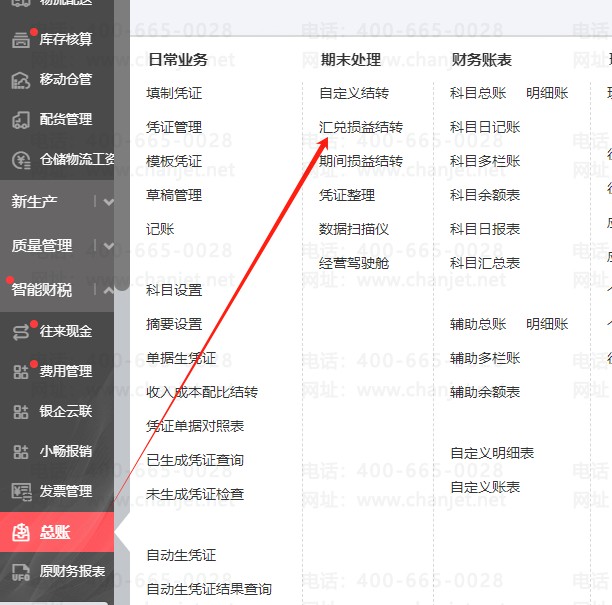Open 辅助余额表 link
The width and height of the screenshot is (612, 605).
coord(485,392)
